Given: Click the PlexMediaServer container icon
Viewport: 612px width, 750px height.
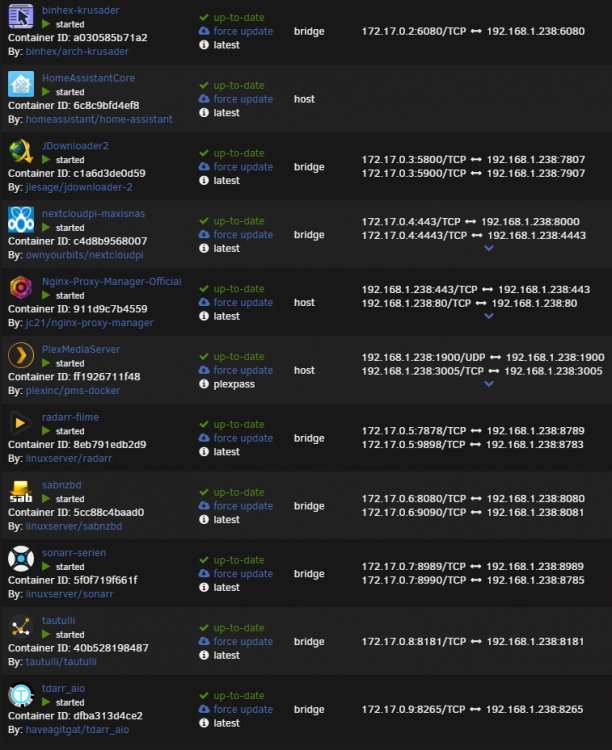Looking at the screenshot, I should coord(21,356).
